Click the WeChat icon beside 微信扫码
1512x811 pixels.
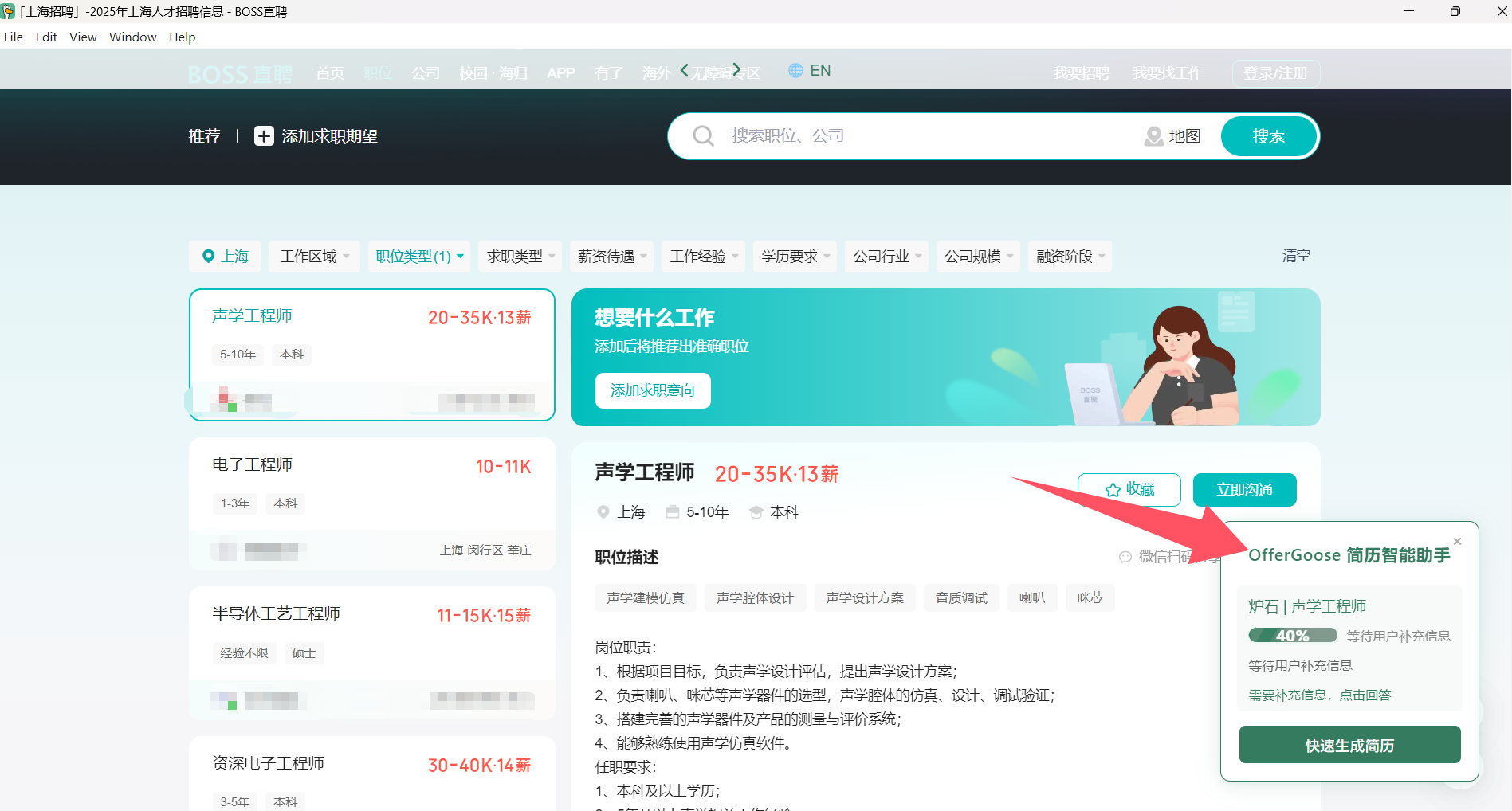coord(1125,557)
